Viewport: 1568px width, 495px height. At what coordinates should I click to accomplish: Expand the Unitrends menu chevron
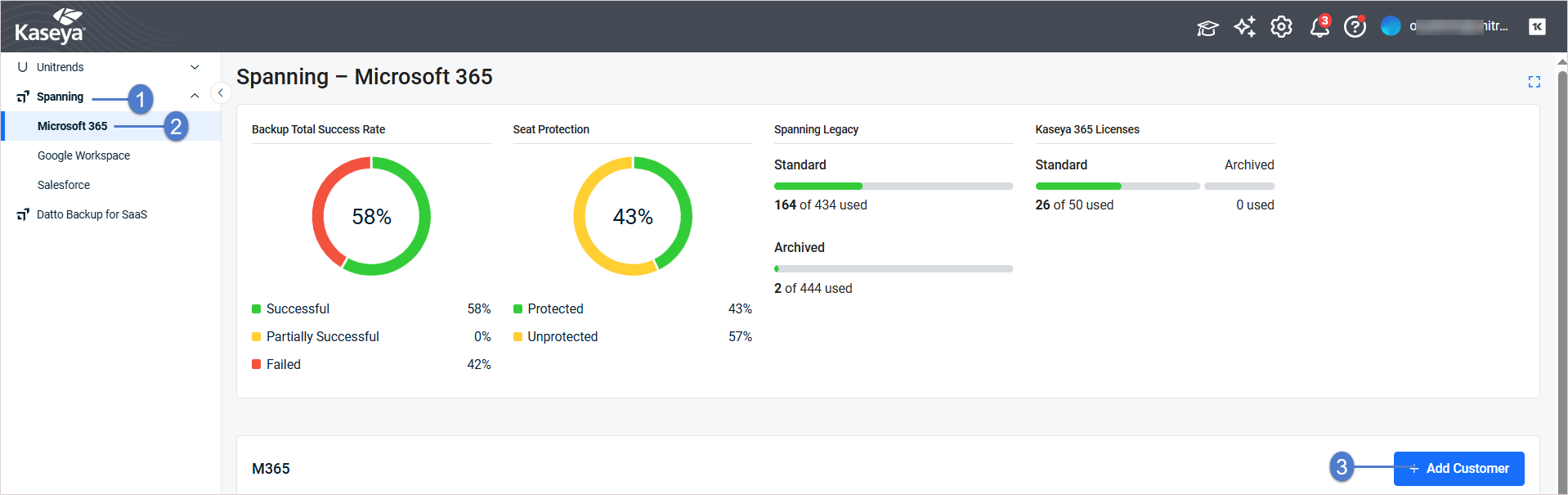195,67
